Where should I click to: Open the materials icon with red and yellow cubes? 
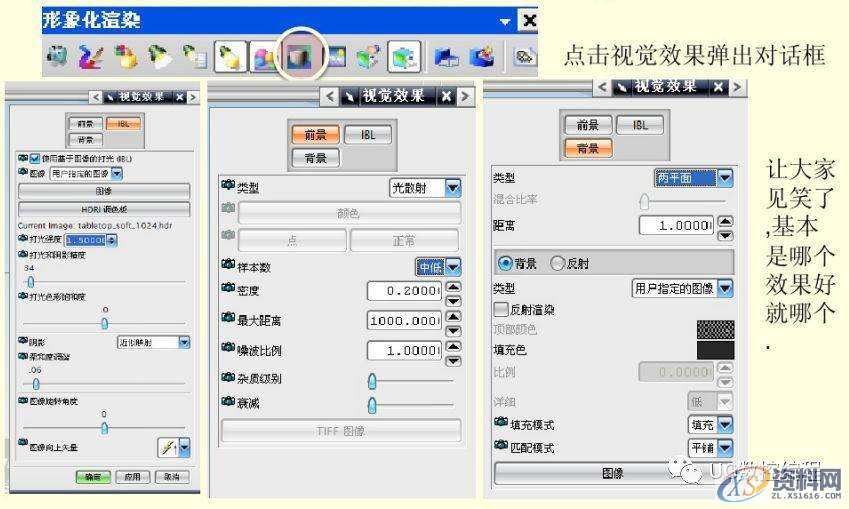coord(126,56)
